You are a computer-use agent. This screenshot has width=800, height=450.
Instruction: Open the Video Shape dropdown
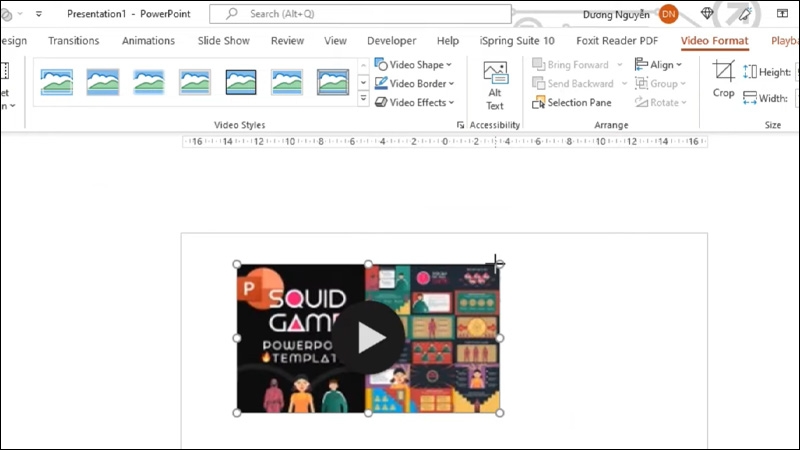click(x=413, y=65)
